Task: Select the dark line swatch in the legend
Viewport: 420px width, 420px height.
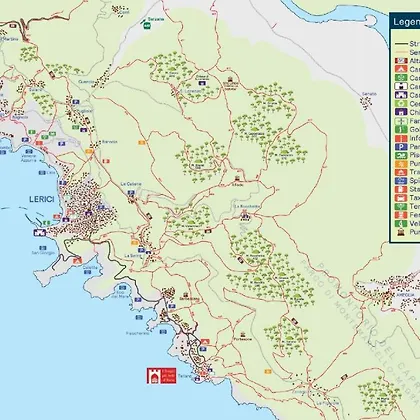Action: (x=401, y=44)
